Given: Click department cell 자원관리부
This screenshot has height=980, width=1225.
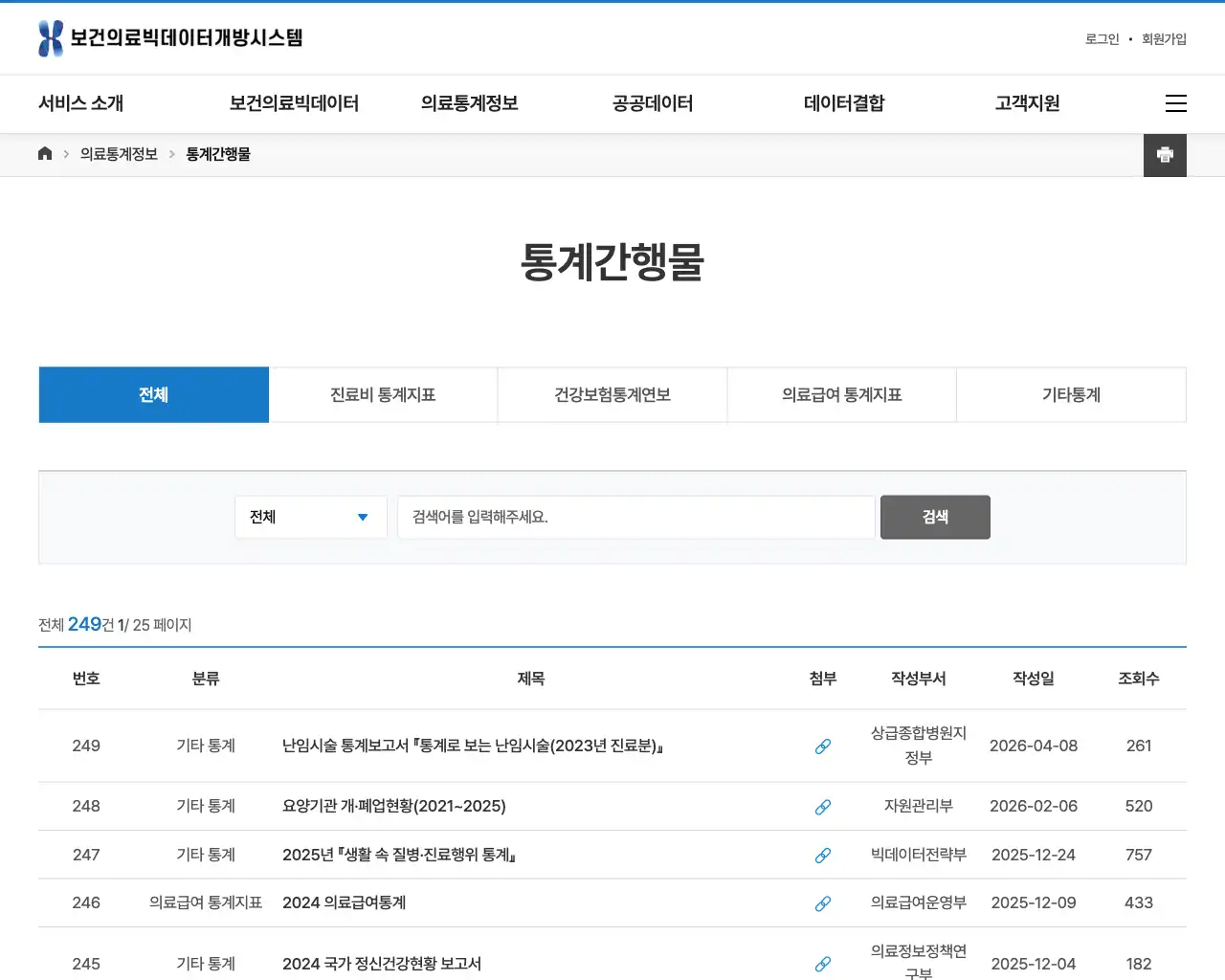Looking at the screenshot, I should coord(919,806).
